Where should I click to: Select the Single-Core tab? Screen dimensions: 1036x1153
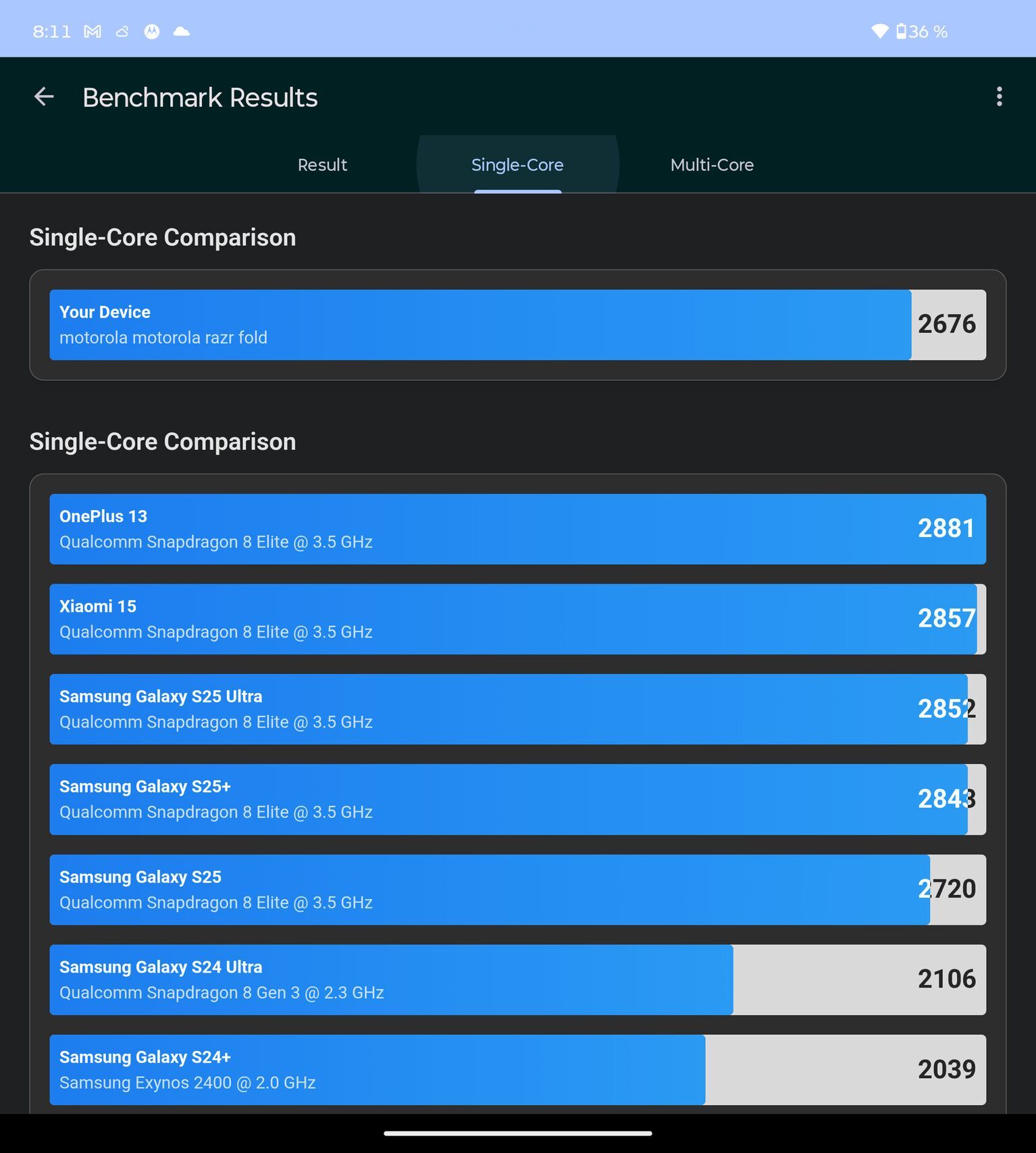(517, 165)
